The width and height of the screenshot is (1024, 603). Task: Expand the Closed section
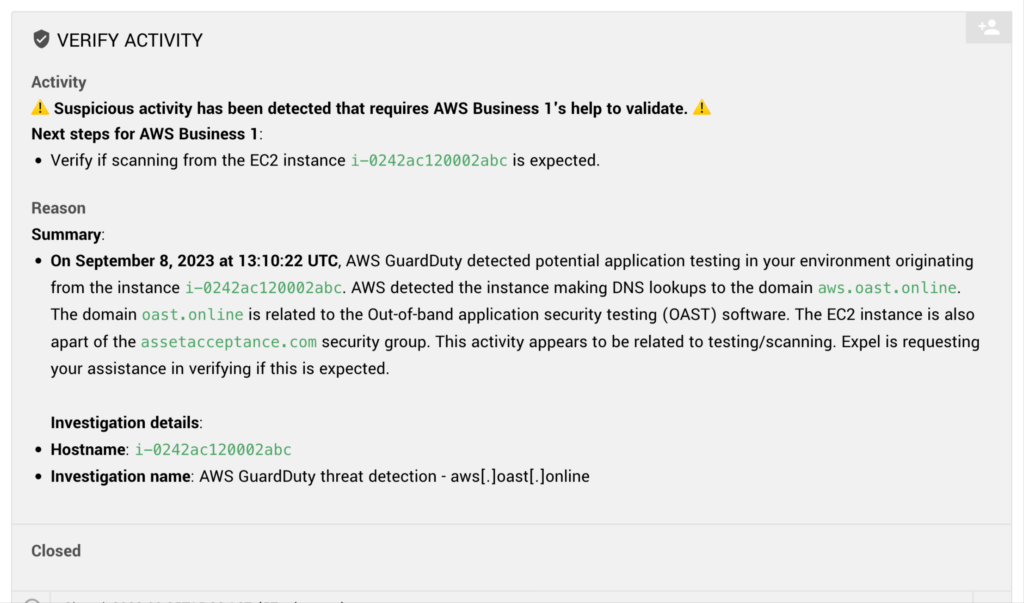(55, 551)
